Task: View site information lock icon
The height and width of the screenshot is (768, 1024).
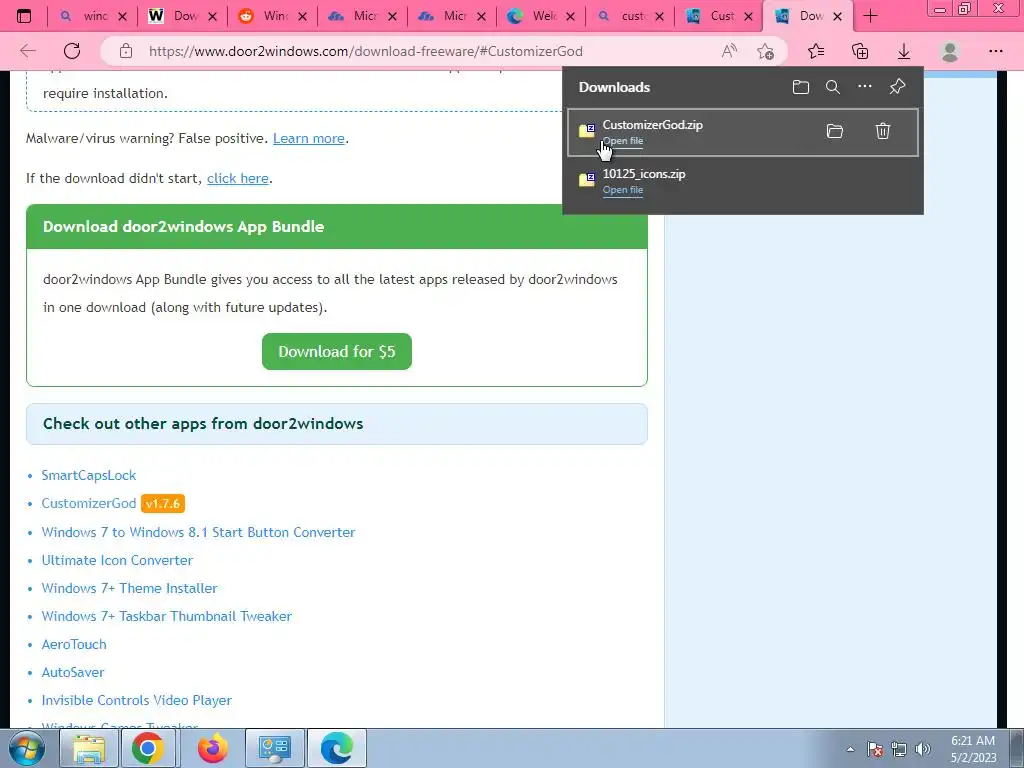Action: point(126,51)
